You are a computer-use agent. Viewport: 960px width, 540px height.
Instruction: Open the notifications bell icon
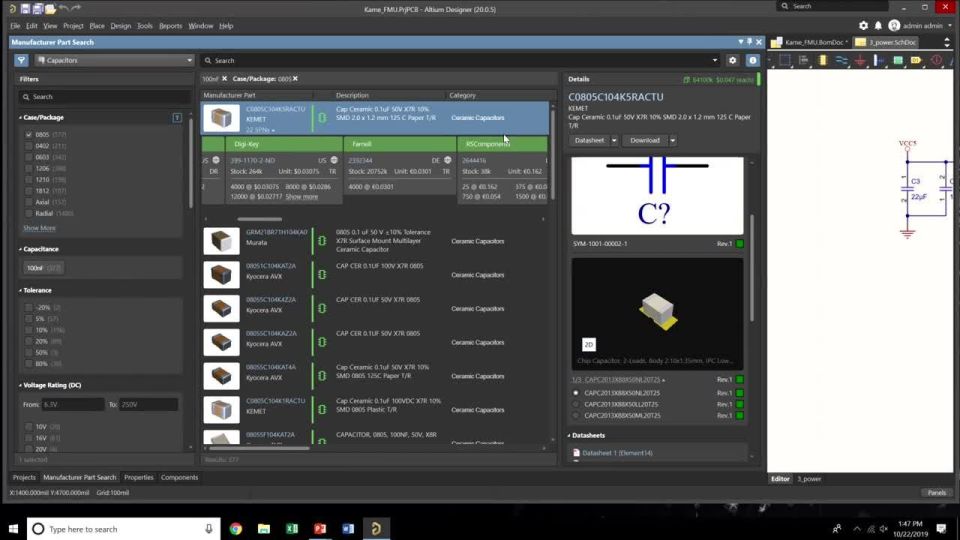coord(878,26)
